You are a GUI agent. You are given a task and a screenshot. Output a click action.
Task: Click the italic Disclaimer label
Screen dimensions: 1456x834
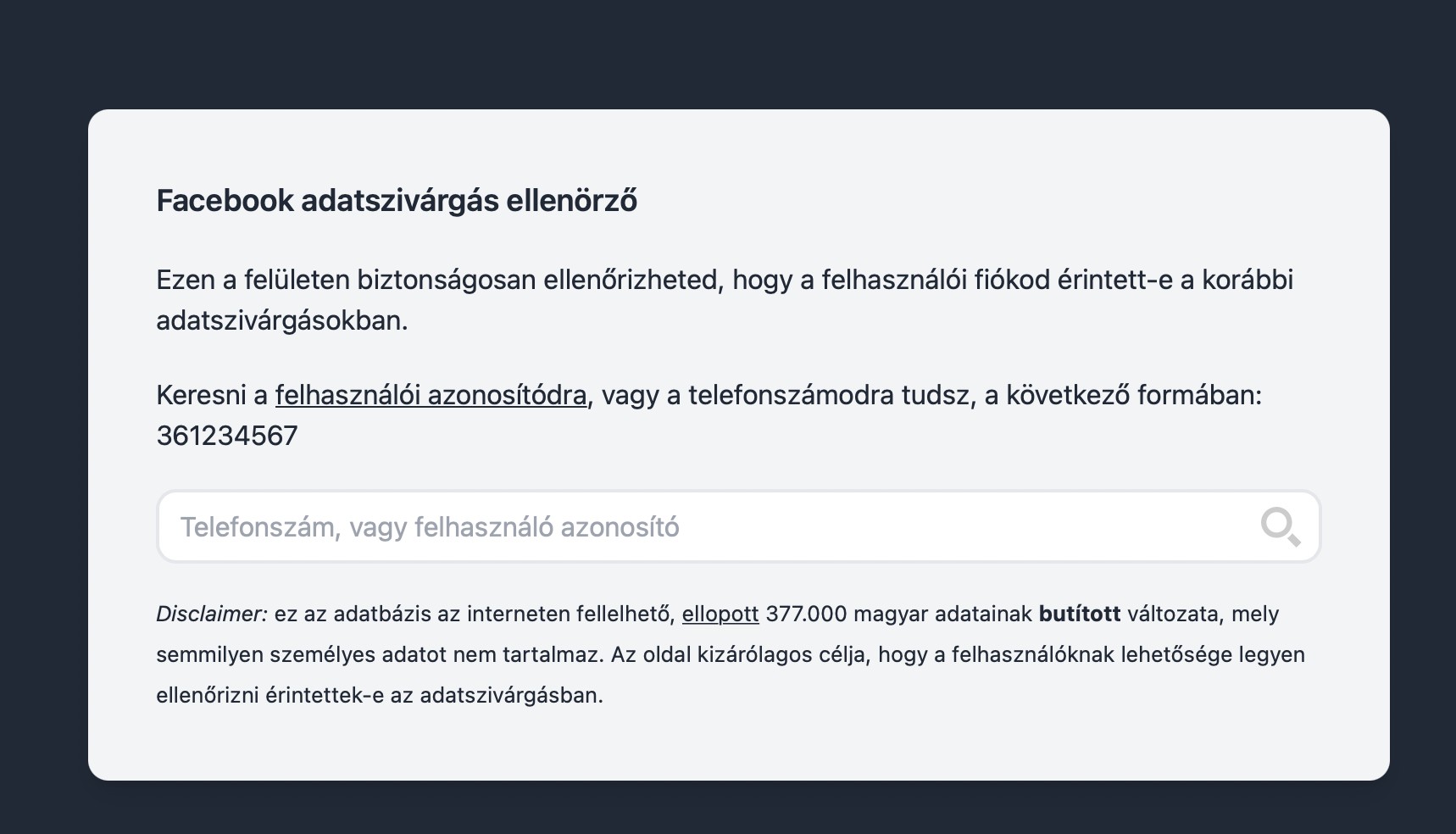[x=211, y=614]
